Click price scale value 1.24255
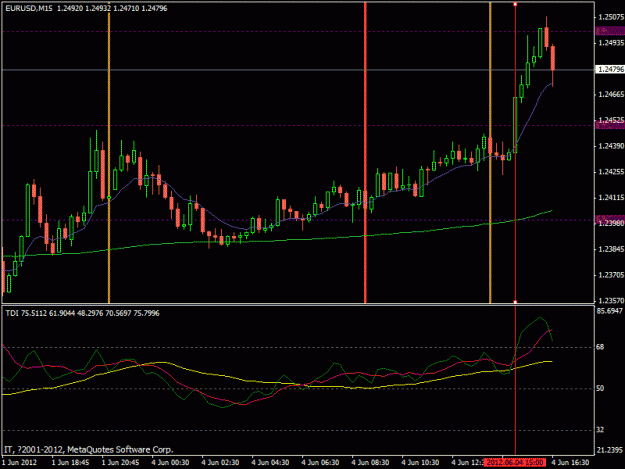 (611, 172)
